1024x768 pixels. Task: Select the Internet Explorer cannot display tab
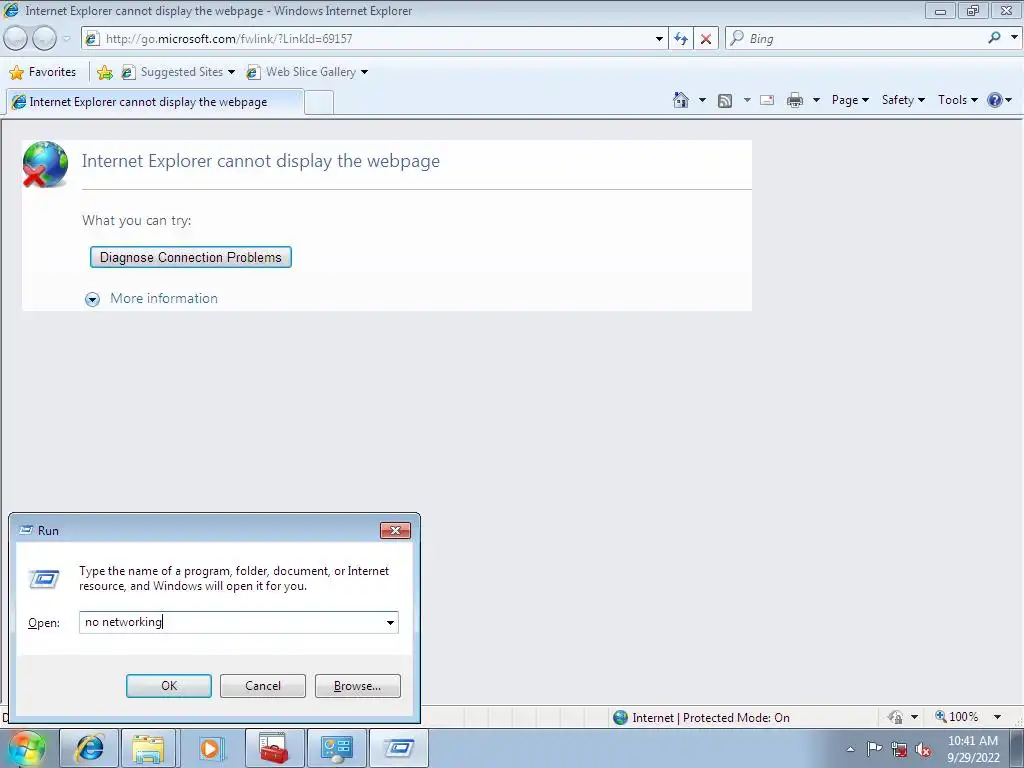tap(154, 102)
